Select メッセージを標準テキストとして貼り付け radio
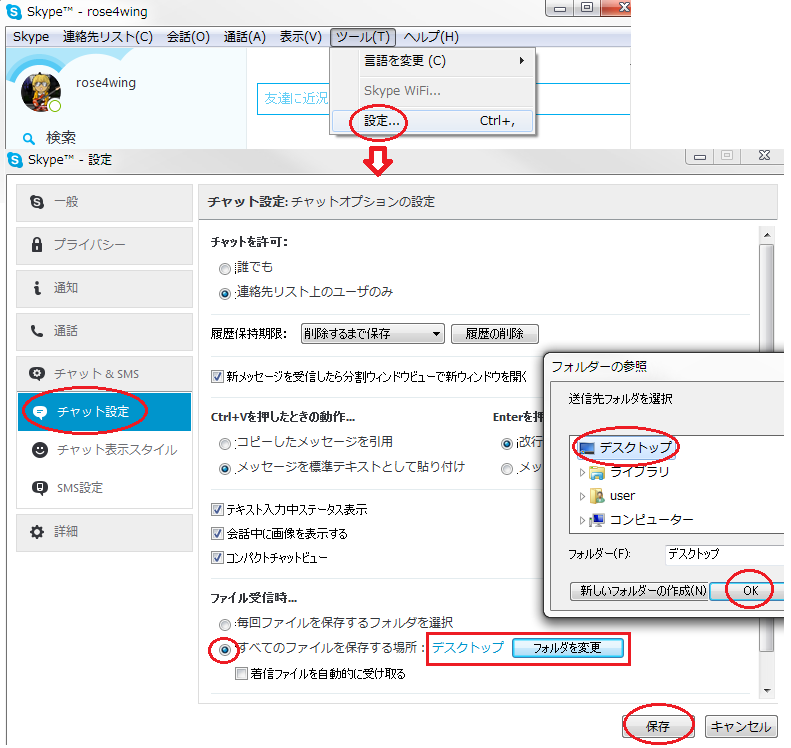Viewport: 791px width, 748px height. click(224, 469)
